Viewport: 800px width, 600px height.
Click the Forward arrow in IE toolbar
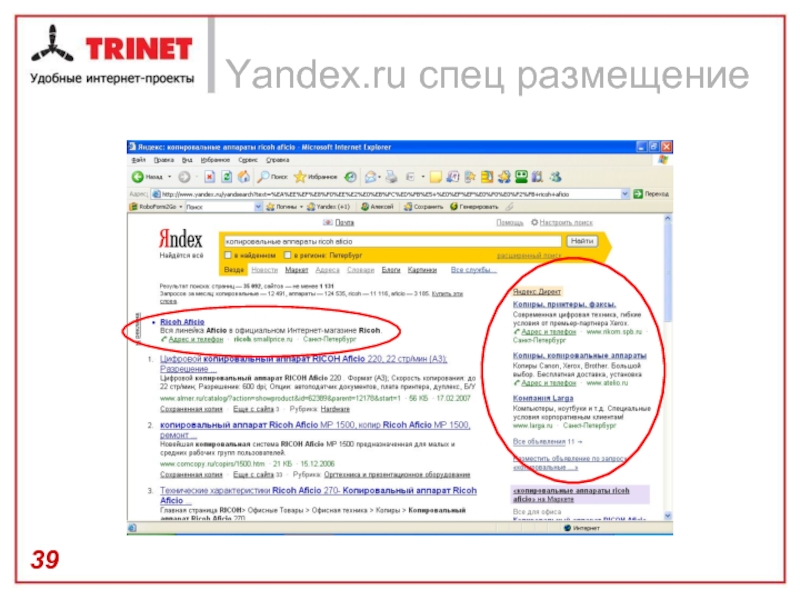pyautogui.click(x=184, y=177)
